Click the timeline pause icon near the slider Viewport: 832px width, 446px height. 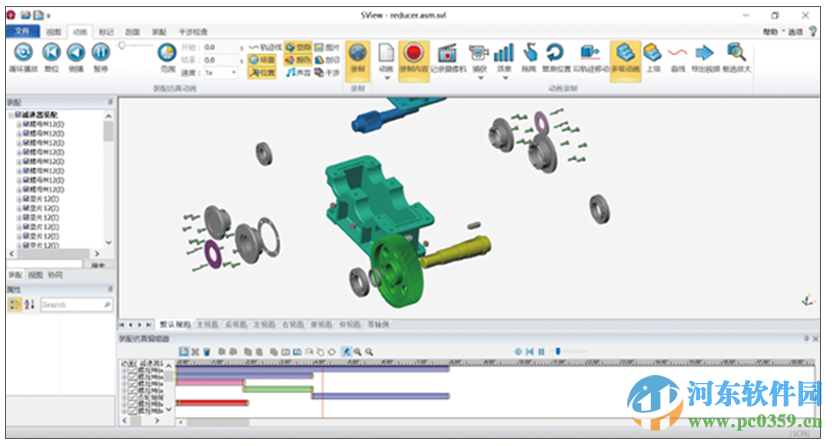pos(541,352)
